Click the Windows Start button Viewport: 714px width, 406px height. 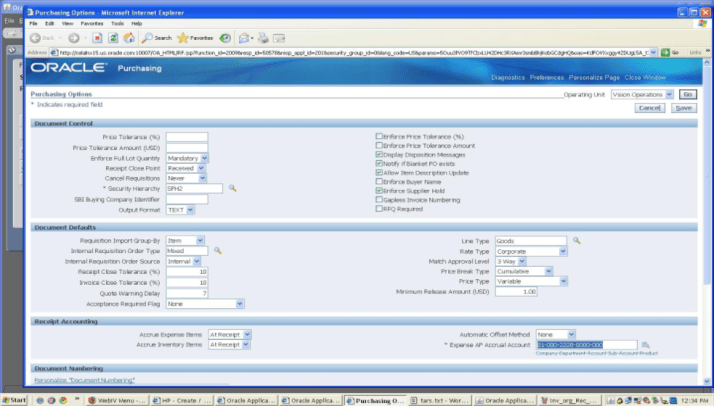16,399
